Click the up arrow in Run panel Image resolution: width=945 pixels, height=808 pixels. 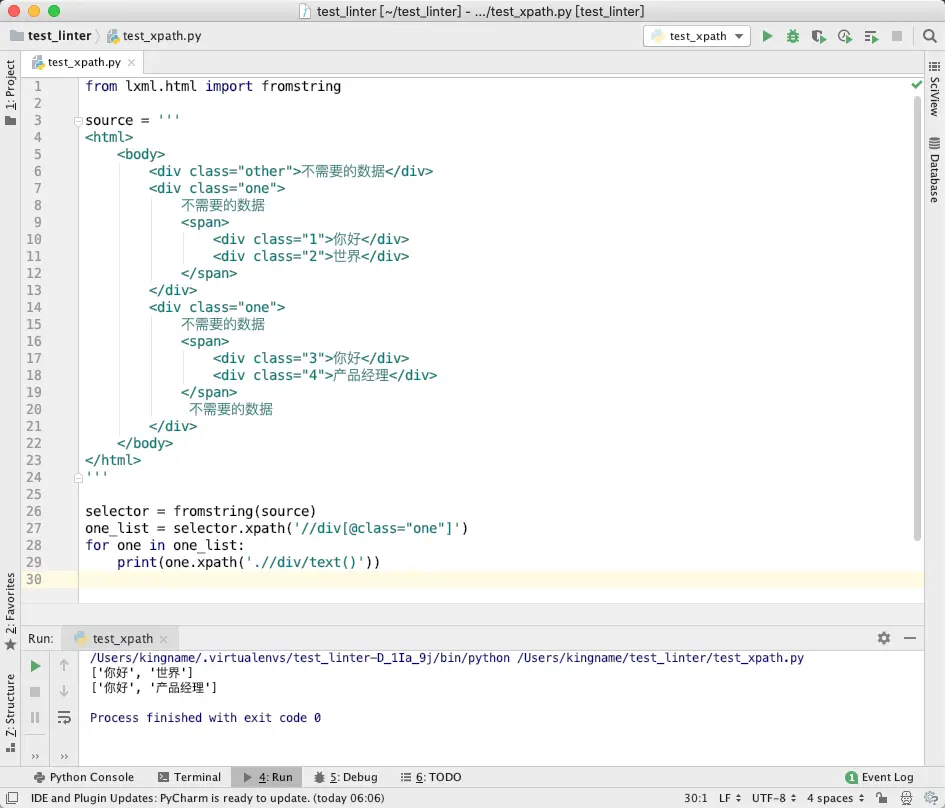coord(64,666)
